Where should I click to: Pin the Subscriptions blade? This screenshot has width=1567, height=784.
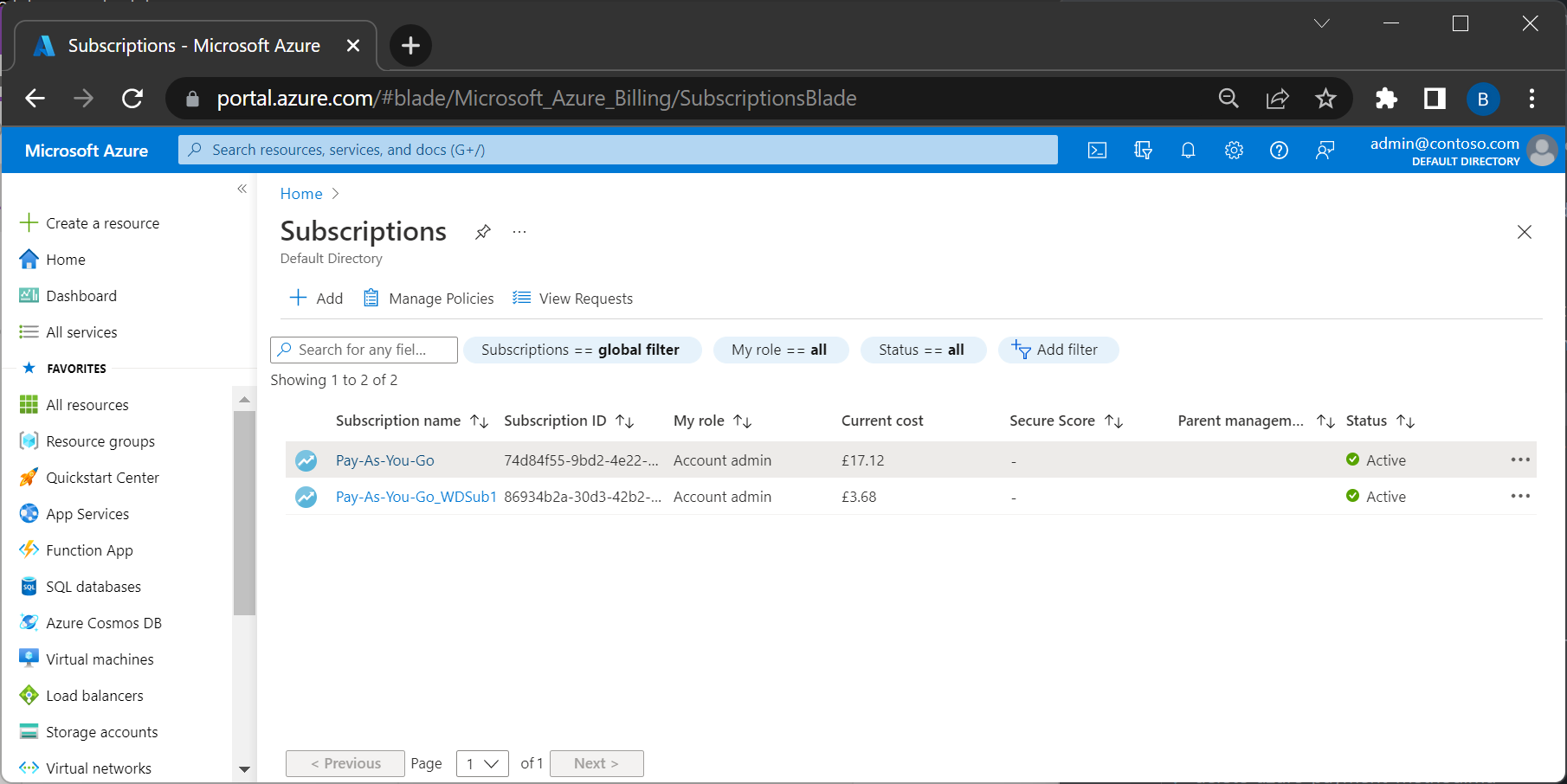[x=483, y=232]
